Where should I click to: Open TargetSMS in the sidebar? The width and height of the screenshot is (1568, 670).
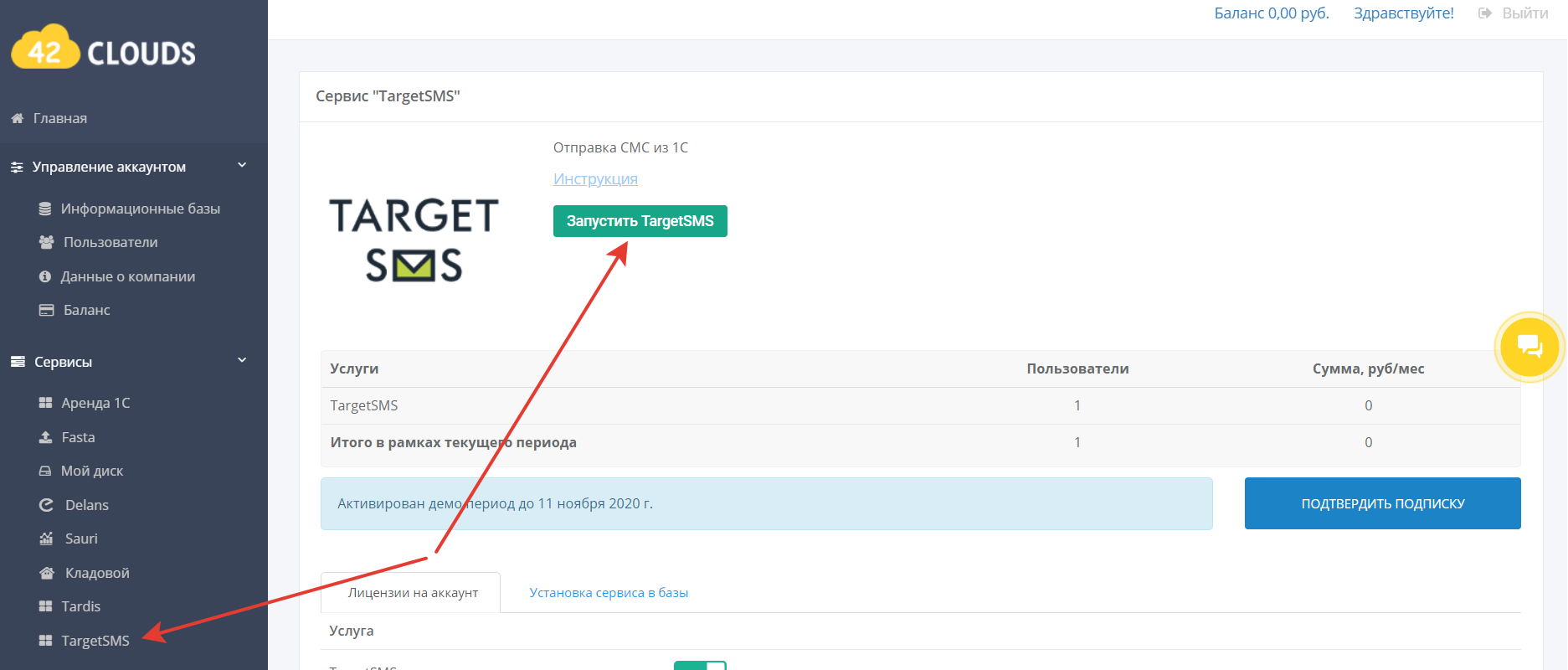click(x=95, y=641)
